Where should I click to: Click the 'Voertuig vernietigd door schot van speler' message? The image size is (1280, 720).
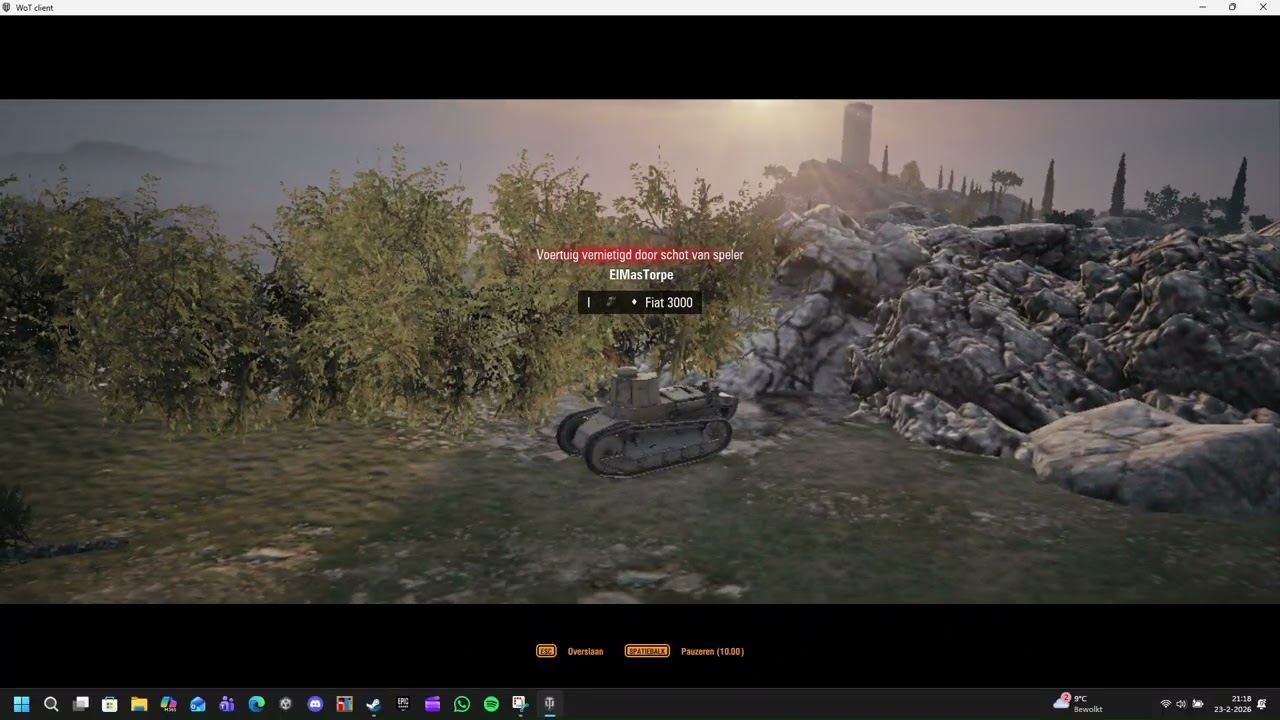tap(640, 255)
